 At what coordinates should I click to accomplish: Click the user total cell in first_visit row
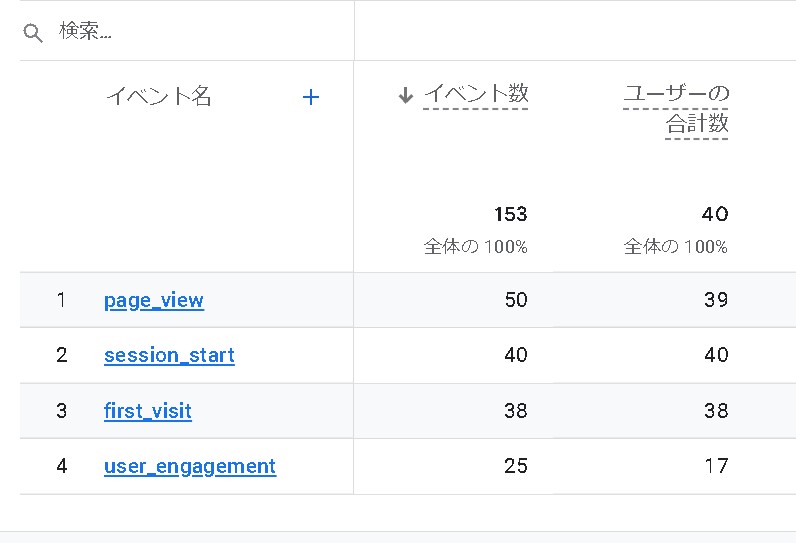715,411
